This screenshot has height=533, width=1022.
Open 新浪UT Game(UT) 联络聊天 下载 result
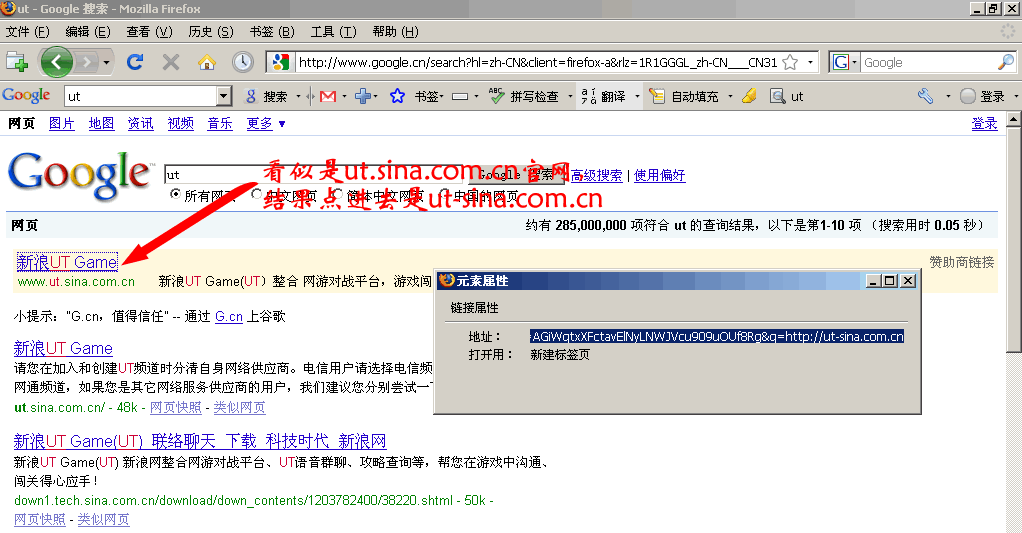point(200,441)
